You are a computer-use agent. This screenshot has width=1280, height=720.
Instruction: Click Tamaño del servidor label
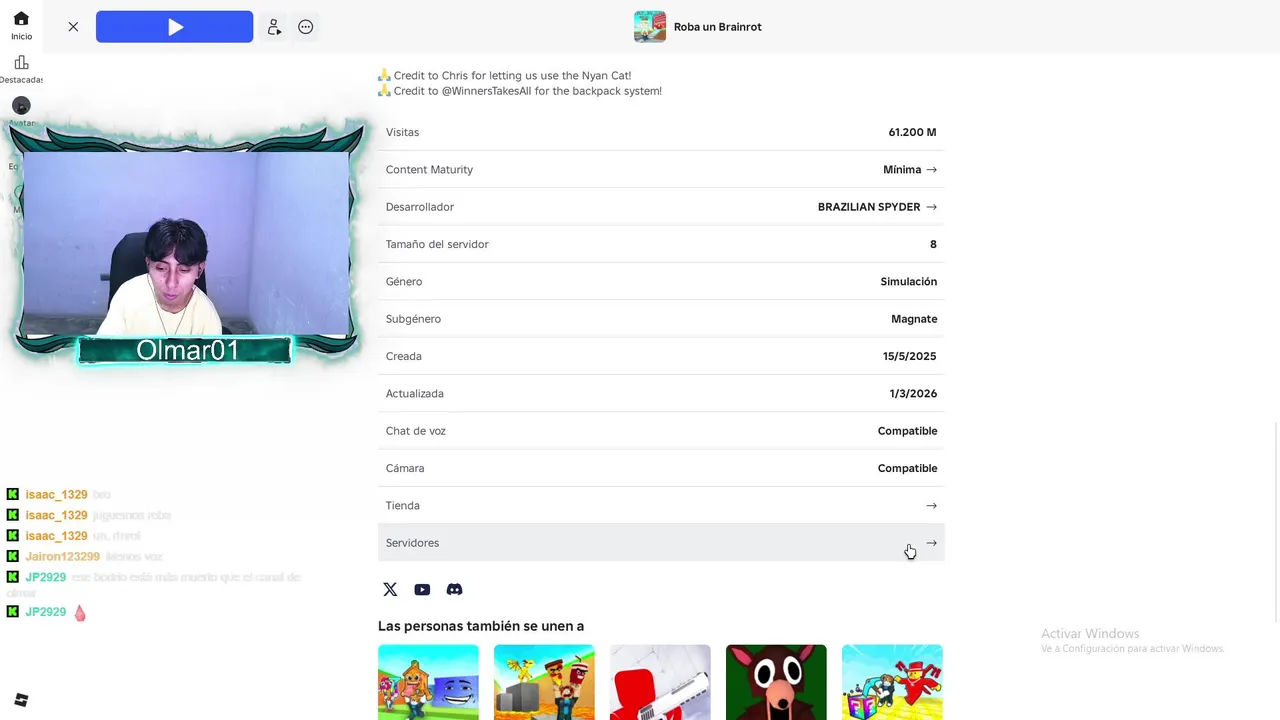tap(437, 244)
